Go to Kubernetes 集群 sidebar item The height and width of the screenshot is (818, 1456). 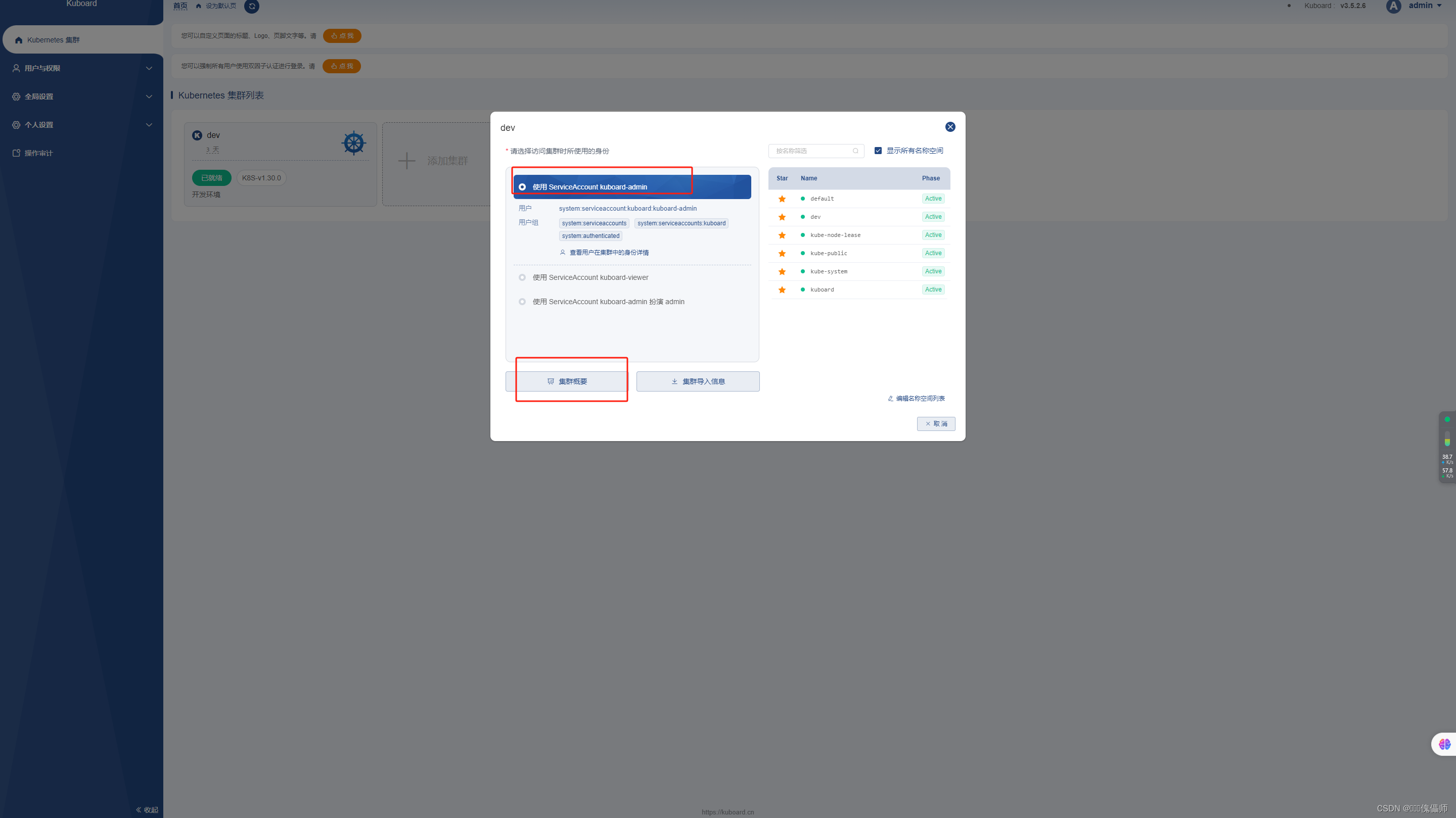click(x=53, y=40)
